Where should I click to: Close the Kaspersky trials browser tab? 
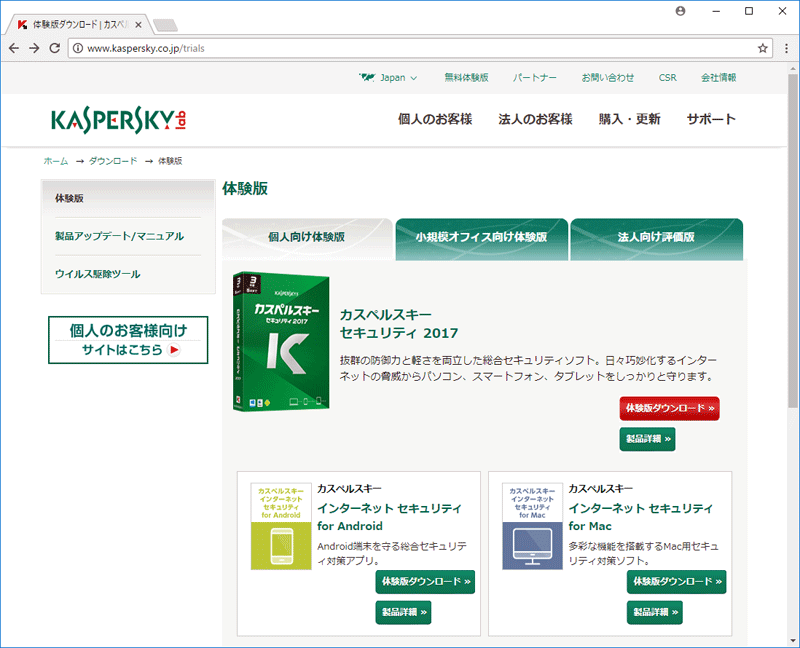pyautogui.click(x=138, y=24)
